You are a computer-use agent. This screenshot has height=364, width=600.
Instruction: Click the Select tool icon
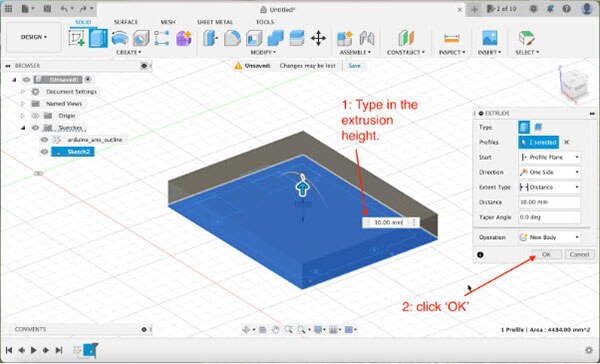(527, 38)
